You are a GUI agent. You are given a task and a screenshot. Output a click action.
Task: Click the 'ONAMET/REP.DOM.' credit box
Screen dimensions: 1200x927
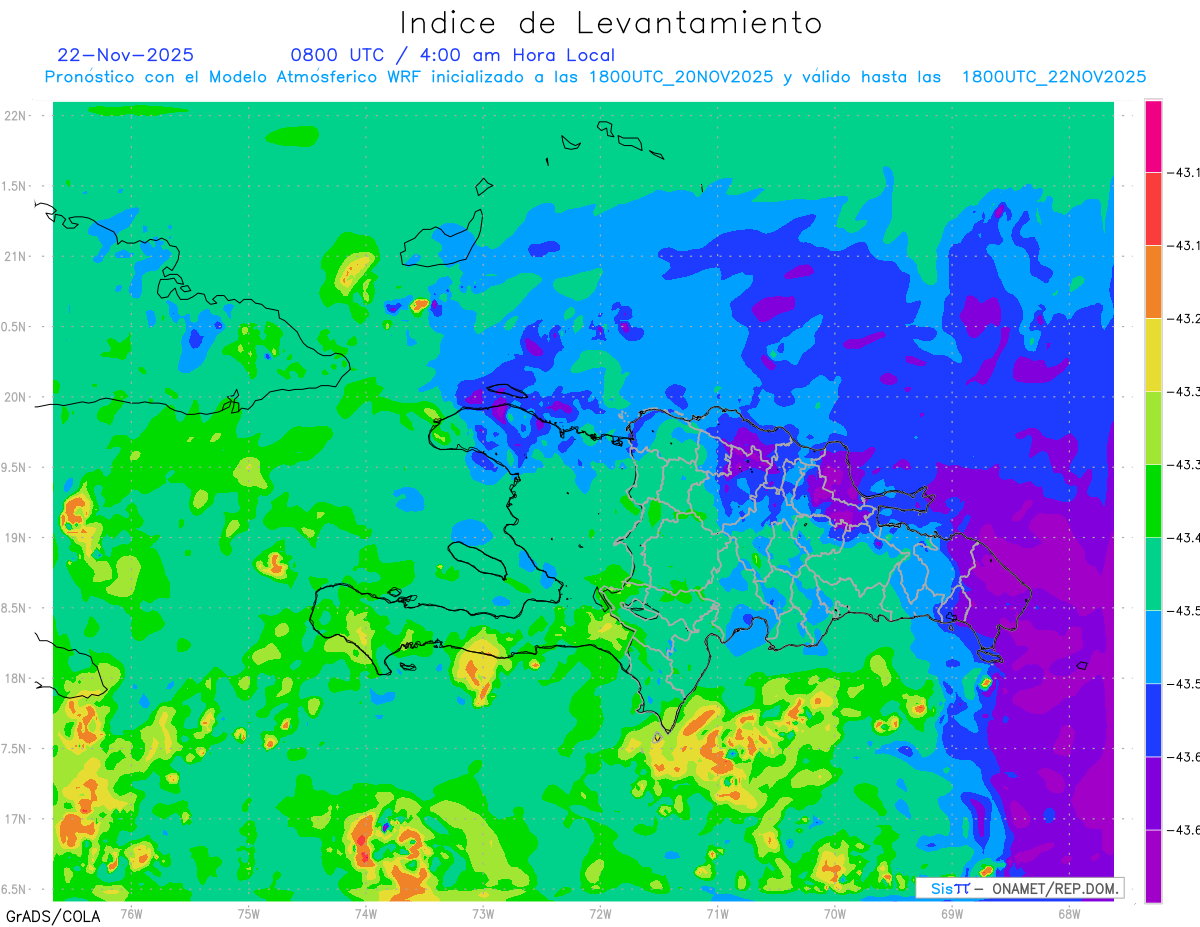click(x=1019, y=888)
